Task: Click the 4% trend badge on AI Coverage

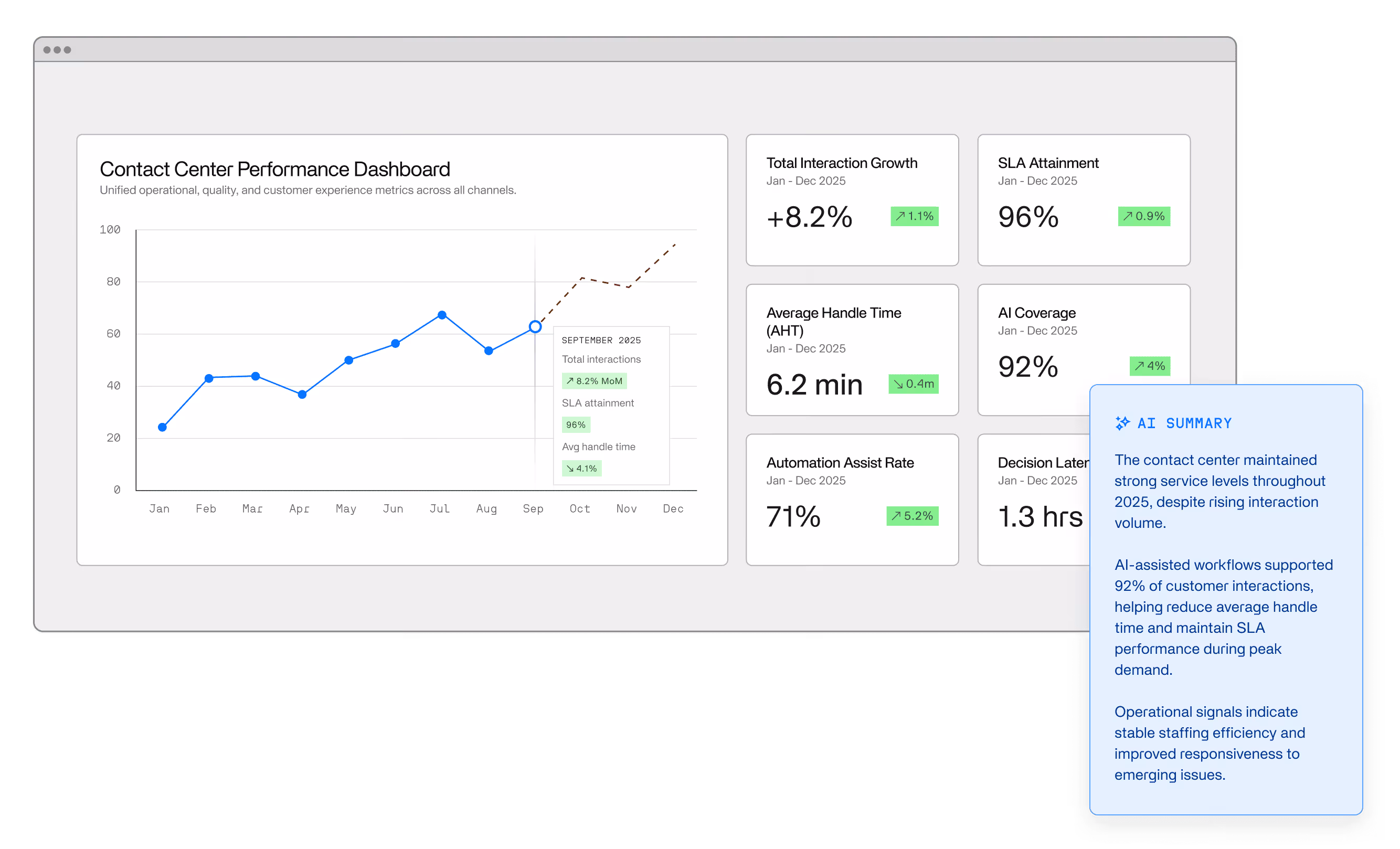Action: 1150,367
